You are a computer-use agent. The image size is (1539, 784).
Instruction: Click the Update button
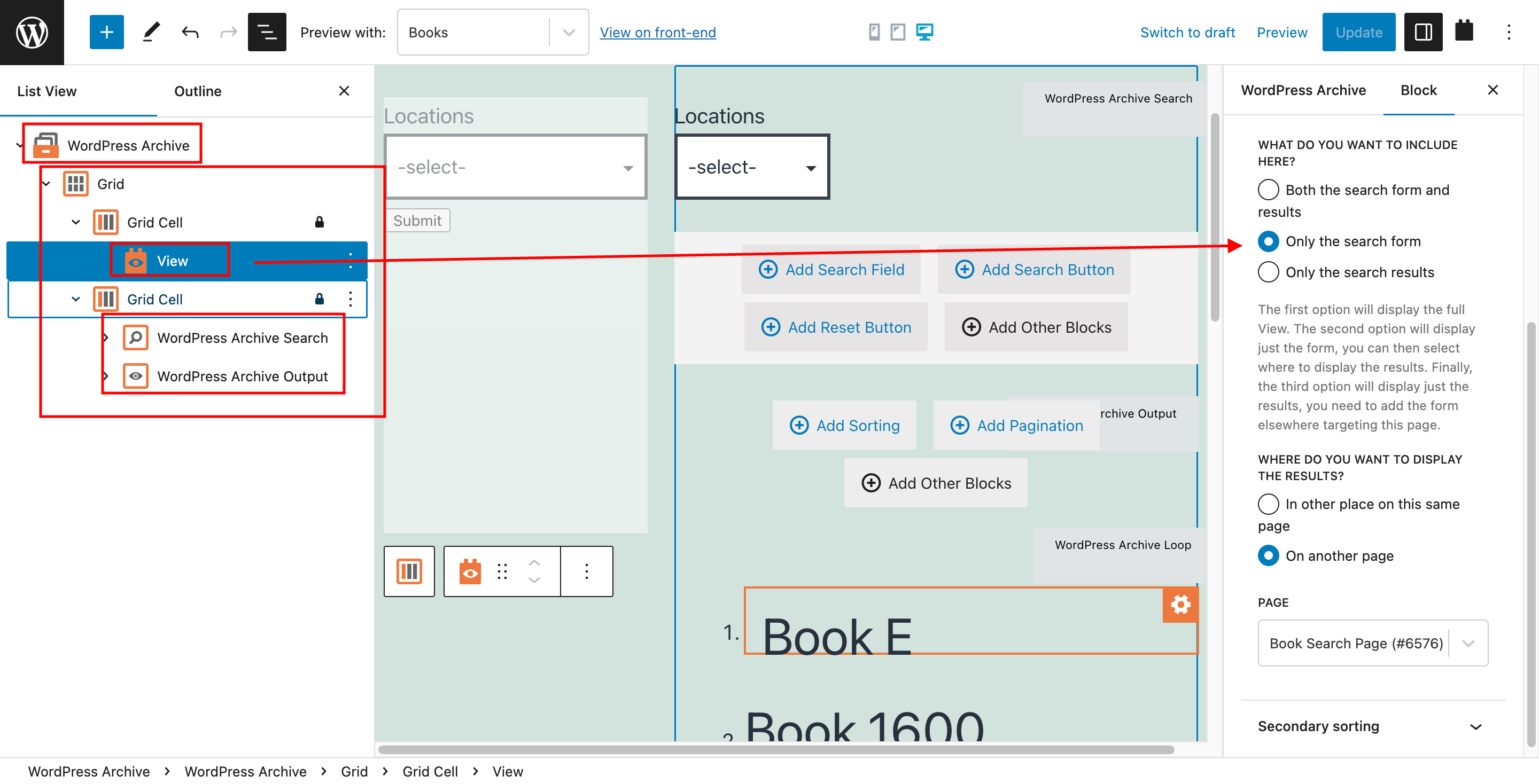click(1358, 32)
